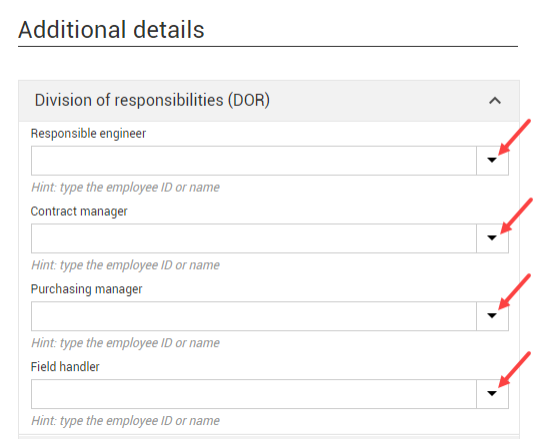Click the red arrow beside Responsible engineer
This screenshot has height=439, width=539.
pyautogui.click(x=514, y=137)
